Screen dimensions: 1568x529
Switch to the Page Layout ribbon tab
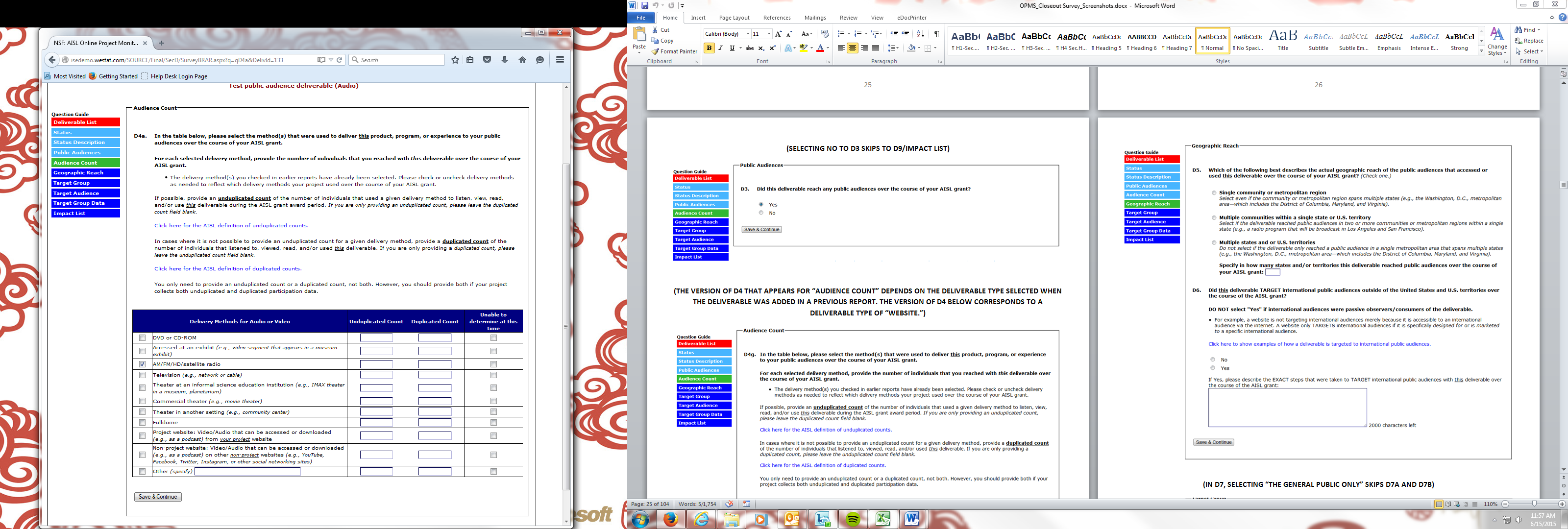pyautogui.click(x=734, y=18)
